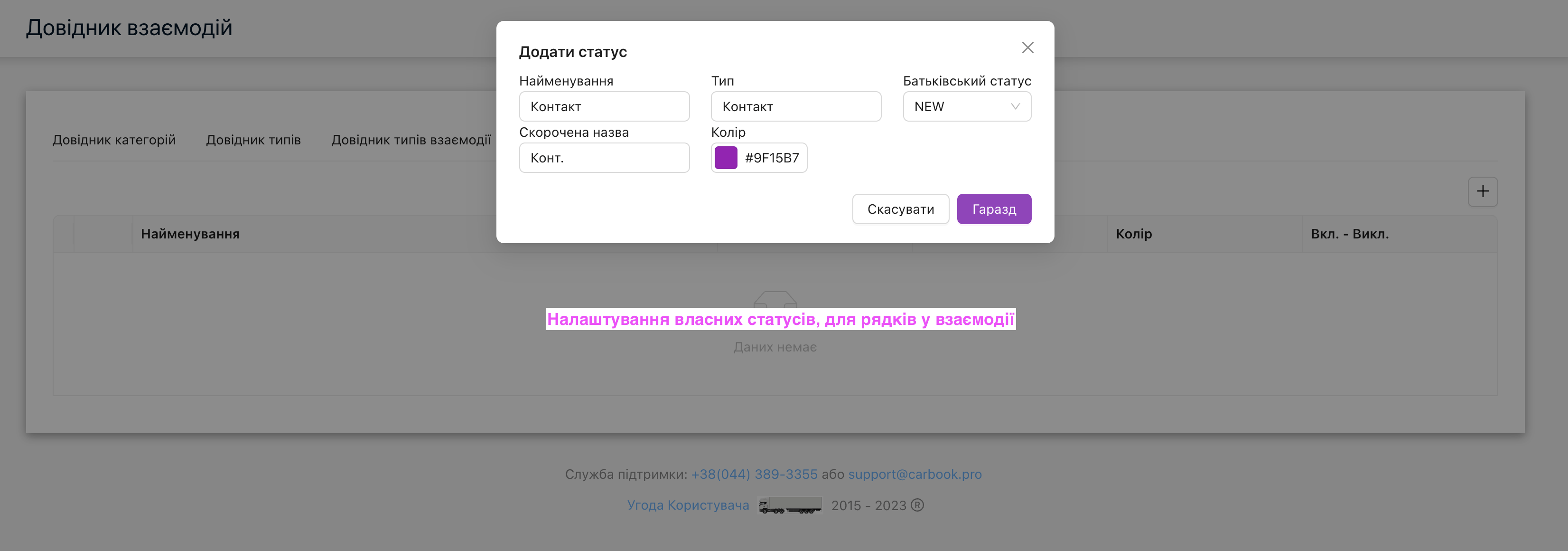Viewport: 1568px width, 551px height.
Task: Open the Угода Користувача link
Action: 688,505
